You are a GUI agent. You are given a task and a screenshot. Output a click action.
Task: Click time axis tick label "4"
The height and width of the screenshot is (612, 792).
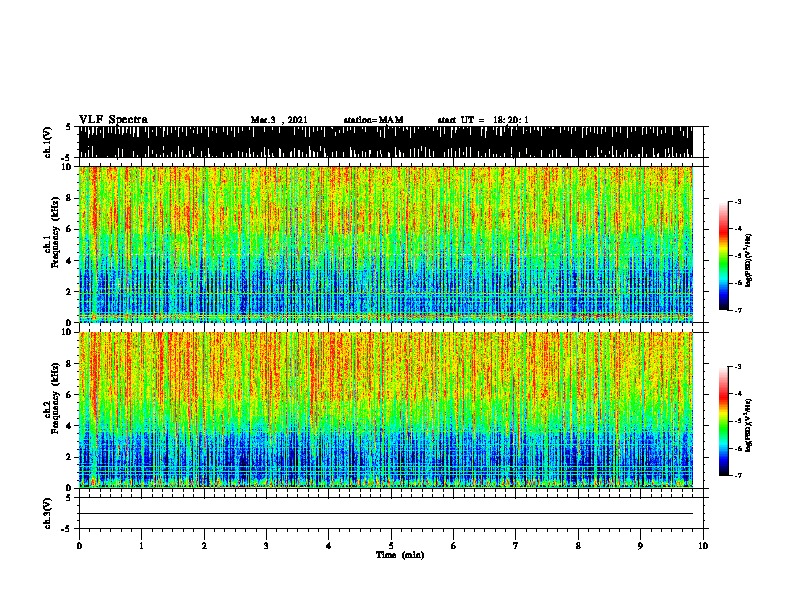[x=328, y=546]
